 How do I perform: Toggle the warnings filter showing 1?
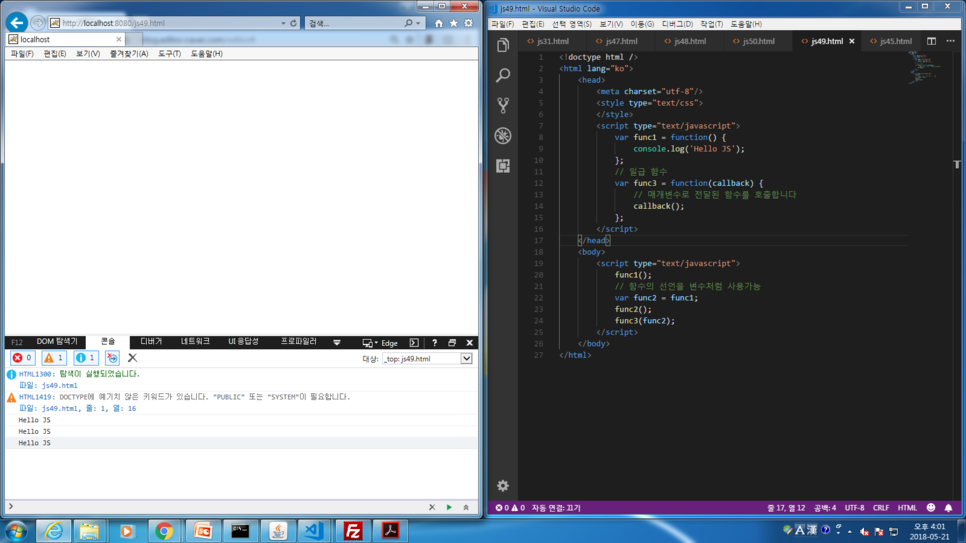coord(54,358)
